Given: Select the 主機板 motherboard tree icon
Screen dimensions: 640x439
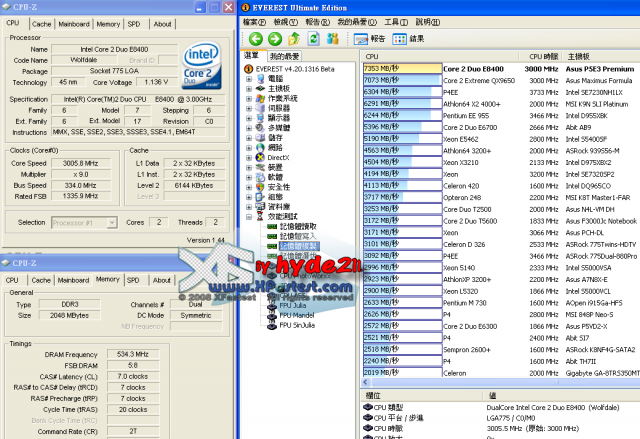Looking at the screenshot, I should pos(260,89).
